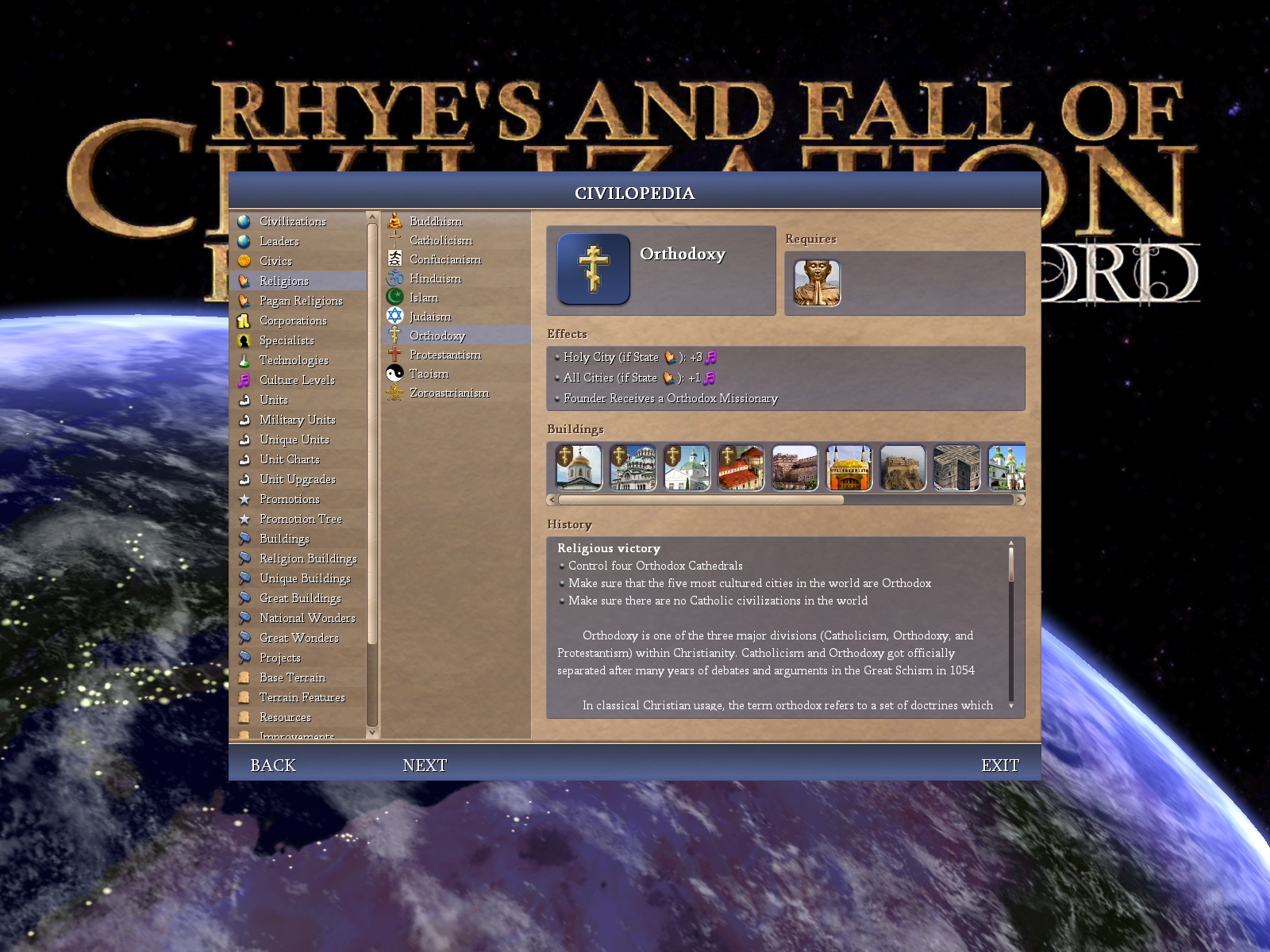Click the Pagan Religions praying hands icon
Screen dimensions: 1270x952
244,301
